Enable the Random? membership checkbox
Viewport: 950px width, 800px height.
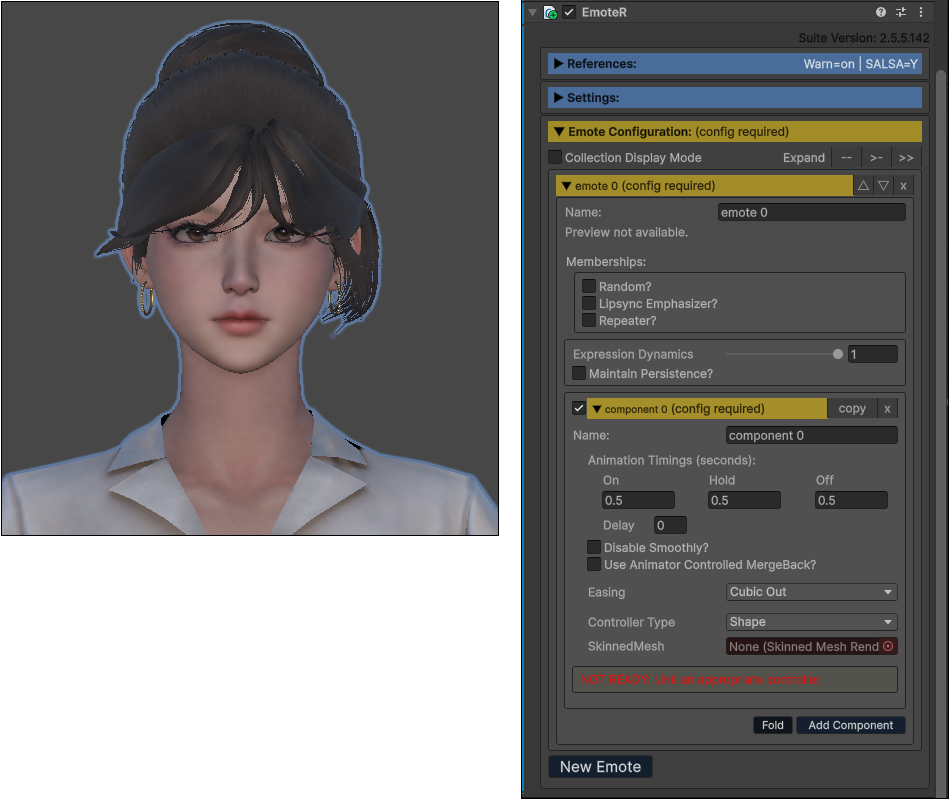(589, 286)
